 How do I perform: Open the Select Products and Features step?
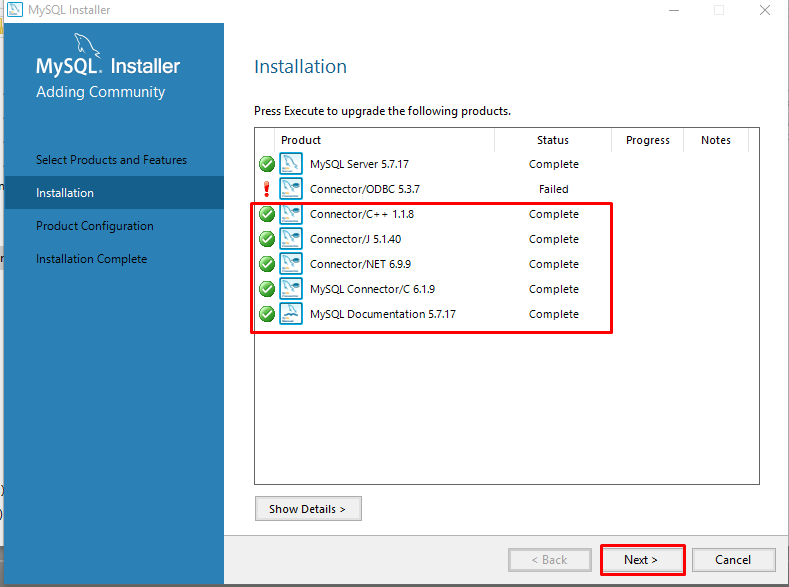111,160
